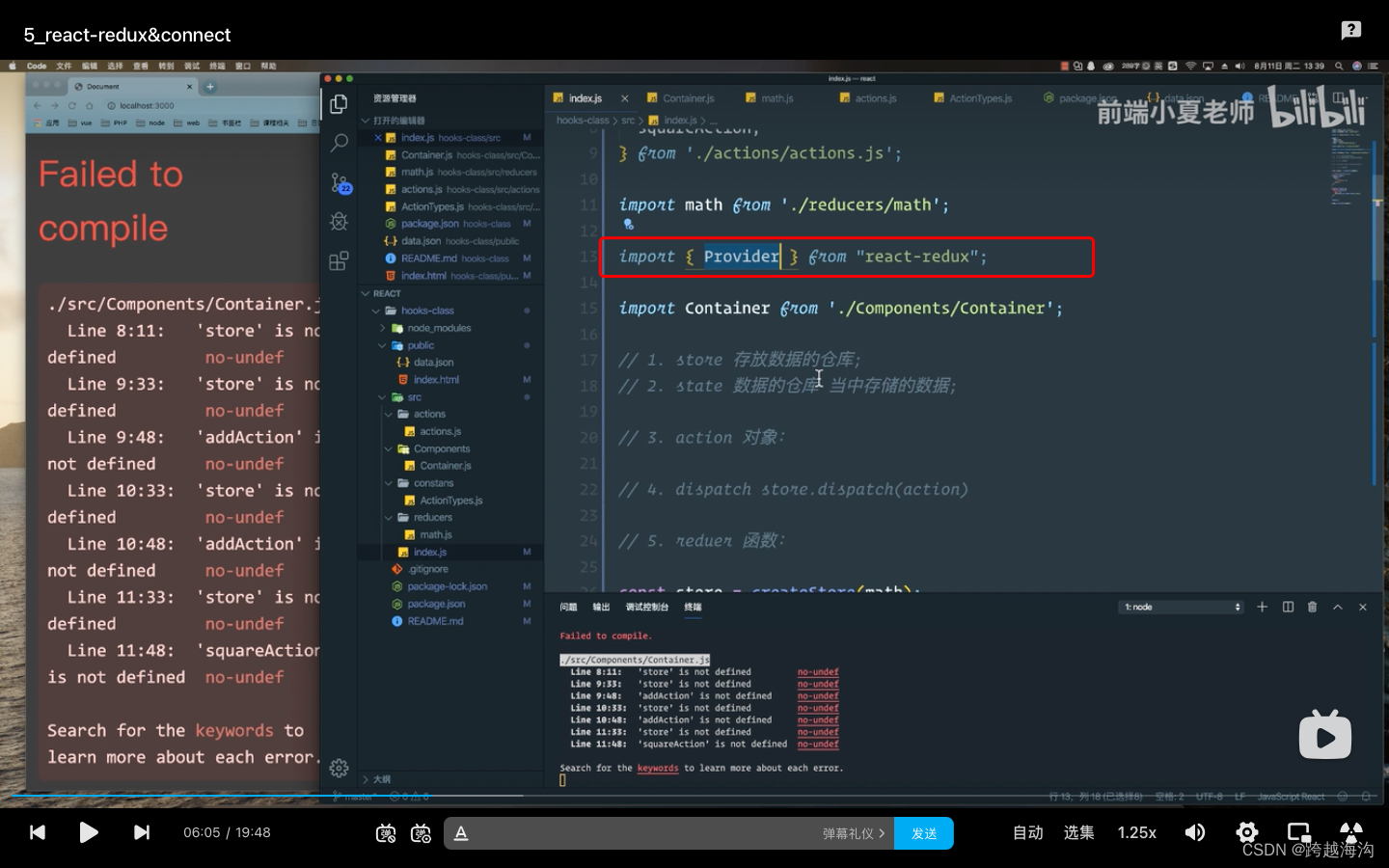The height and width of the screenshot is (868, 1389).
Task: Switch to the 调试控制台 panel tab
Action: click(646, 608)
